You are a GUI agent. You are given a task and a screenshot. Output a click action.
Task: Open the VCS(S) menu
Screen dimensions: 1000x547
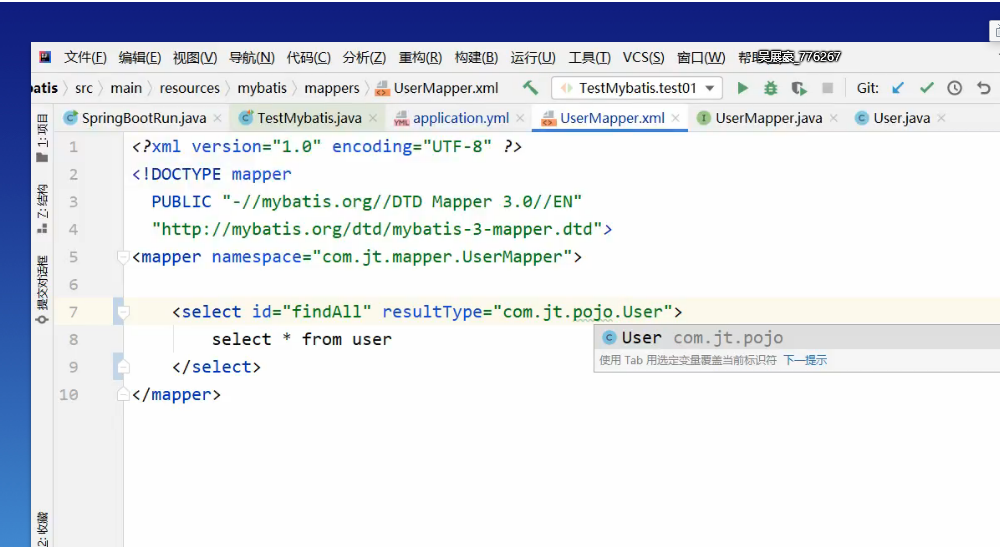tap(643, 57)
